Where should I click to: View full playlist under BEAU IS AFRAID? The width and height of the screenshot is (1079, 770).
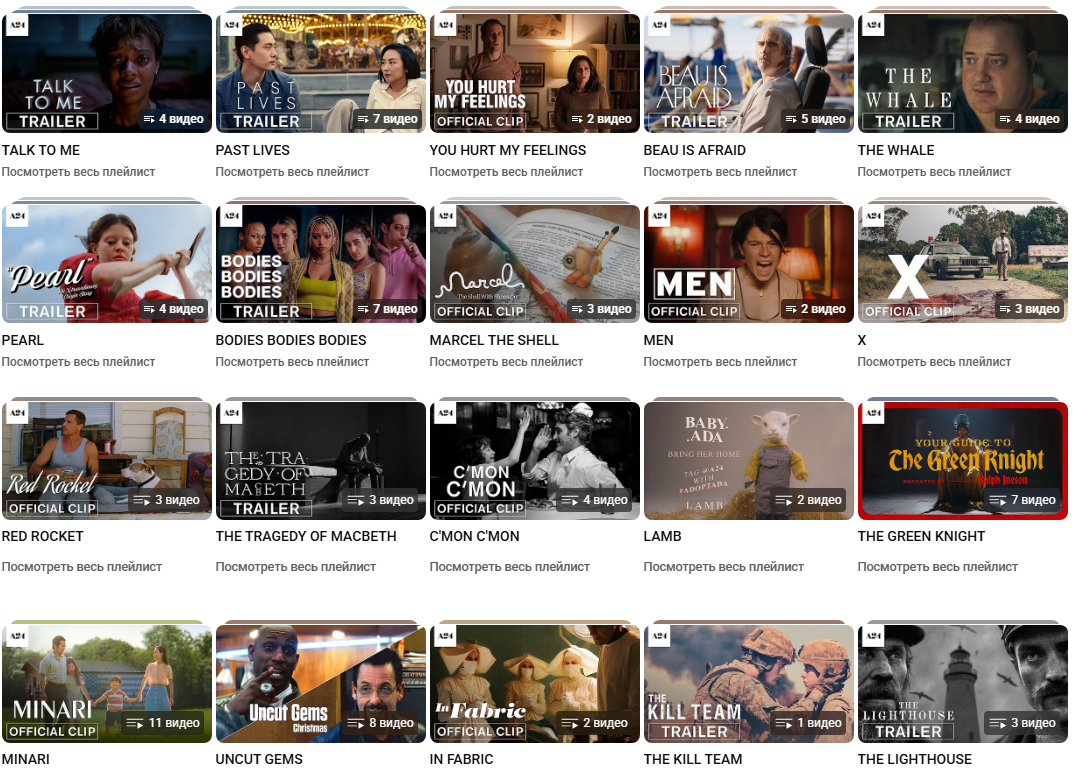click(x=720, y=172)
